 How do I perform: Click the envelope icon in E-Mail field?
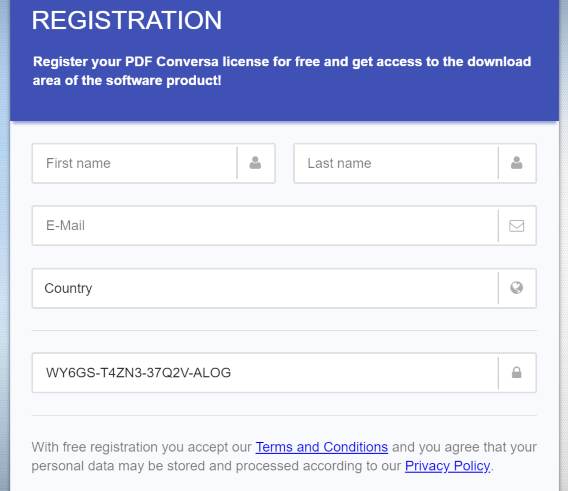517,226
